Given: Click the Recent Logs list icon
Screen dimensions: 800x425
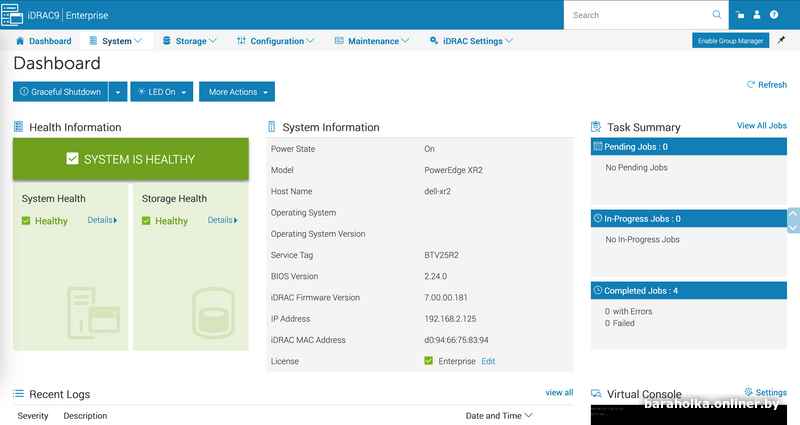Looking at the screenshot, I should click(18, 393).
